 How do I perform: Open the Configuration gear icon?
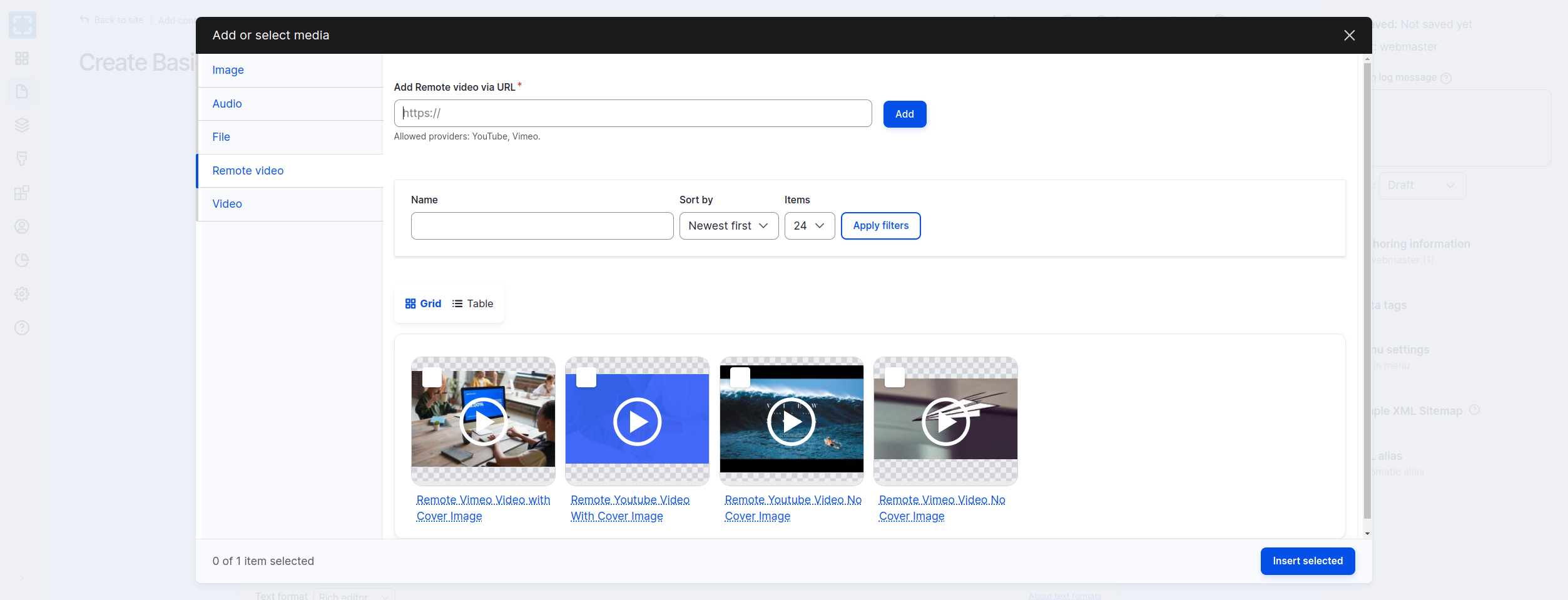[22, 293]
